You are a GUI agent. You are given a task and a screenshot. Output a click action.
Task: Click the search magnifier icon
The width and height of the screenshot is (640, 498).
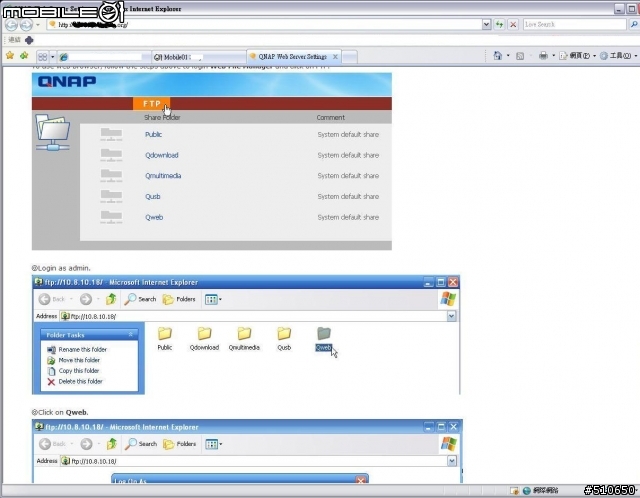pyautogui.click(x=634, y=24)
